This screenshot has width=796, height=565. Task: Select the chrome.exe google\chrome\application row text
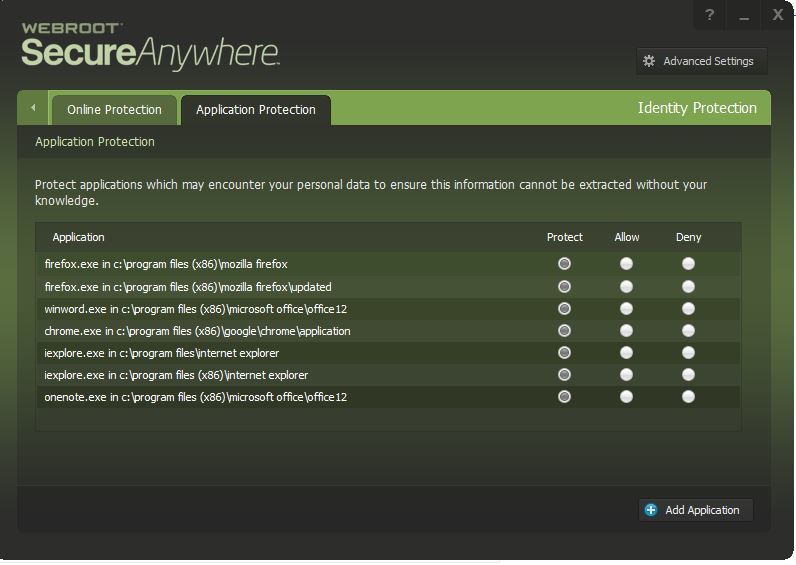[x=197, y=331]
